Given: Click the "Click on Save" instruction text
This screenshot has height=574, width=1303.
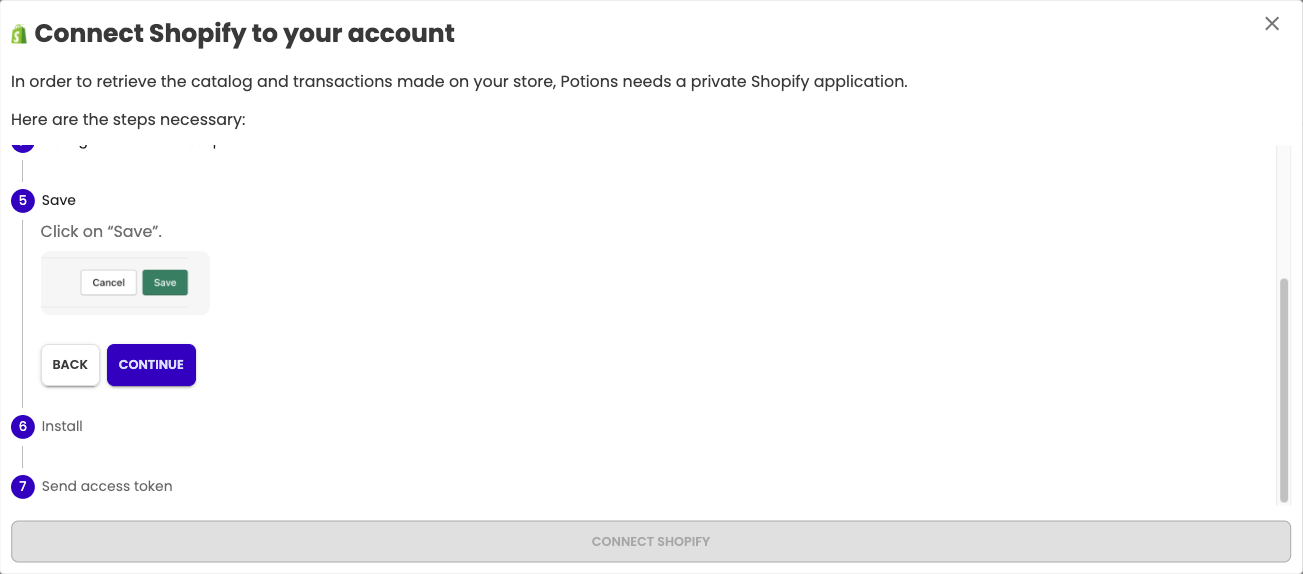Looking at the screenshot, I should [101, 232].
